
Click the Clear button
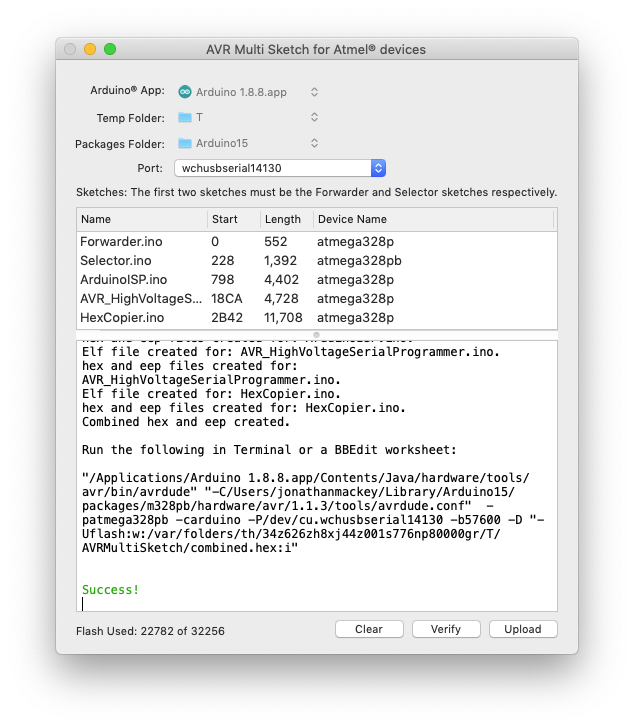369,629
